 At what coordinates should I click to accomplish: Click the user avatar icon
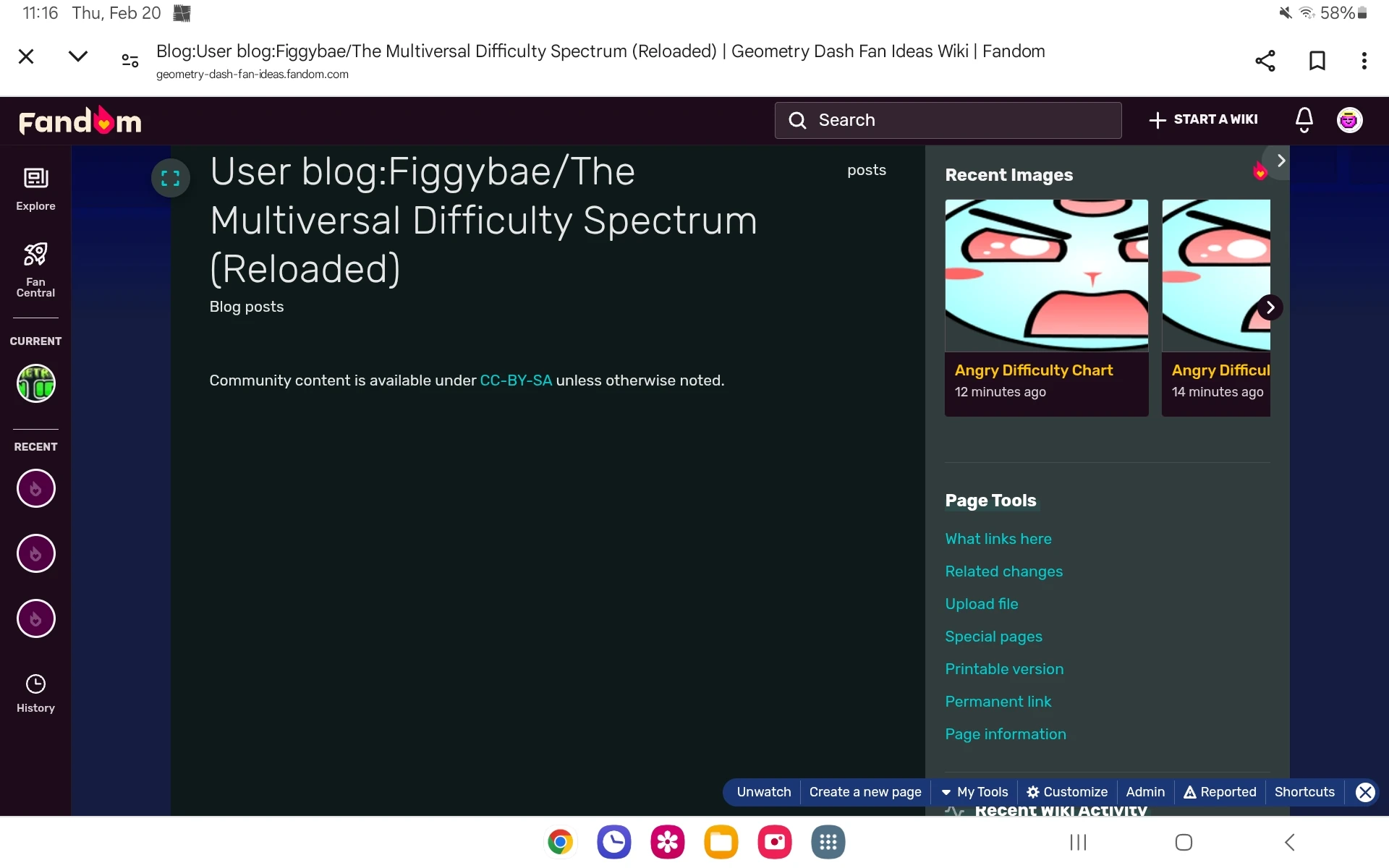[1349, 120]
